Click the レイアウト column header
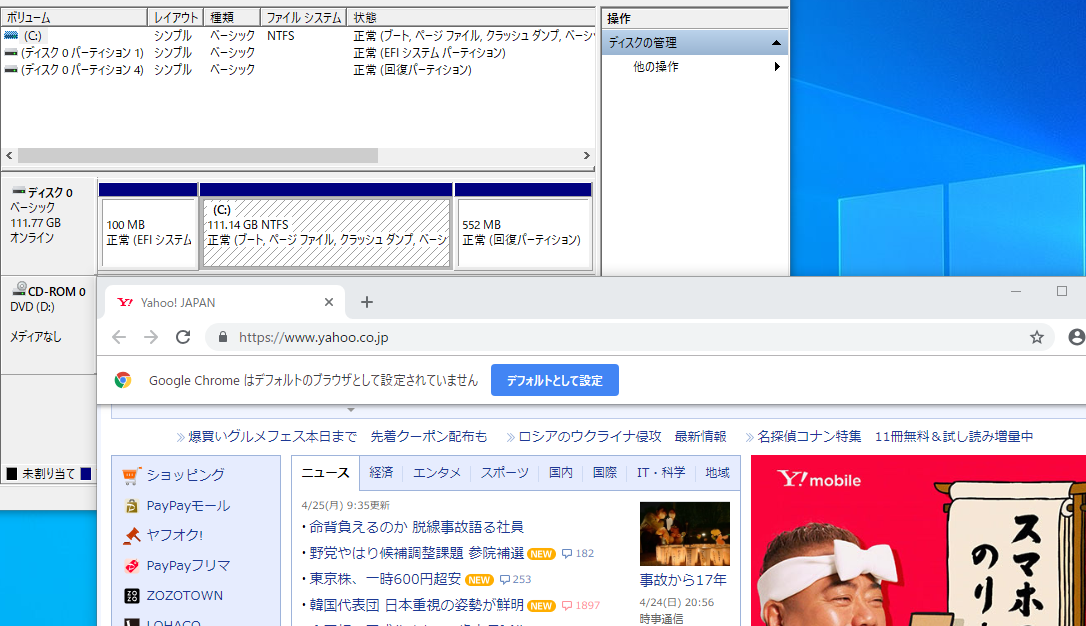This screenshot has width=1086, height=626. 176,17
